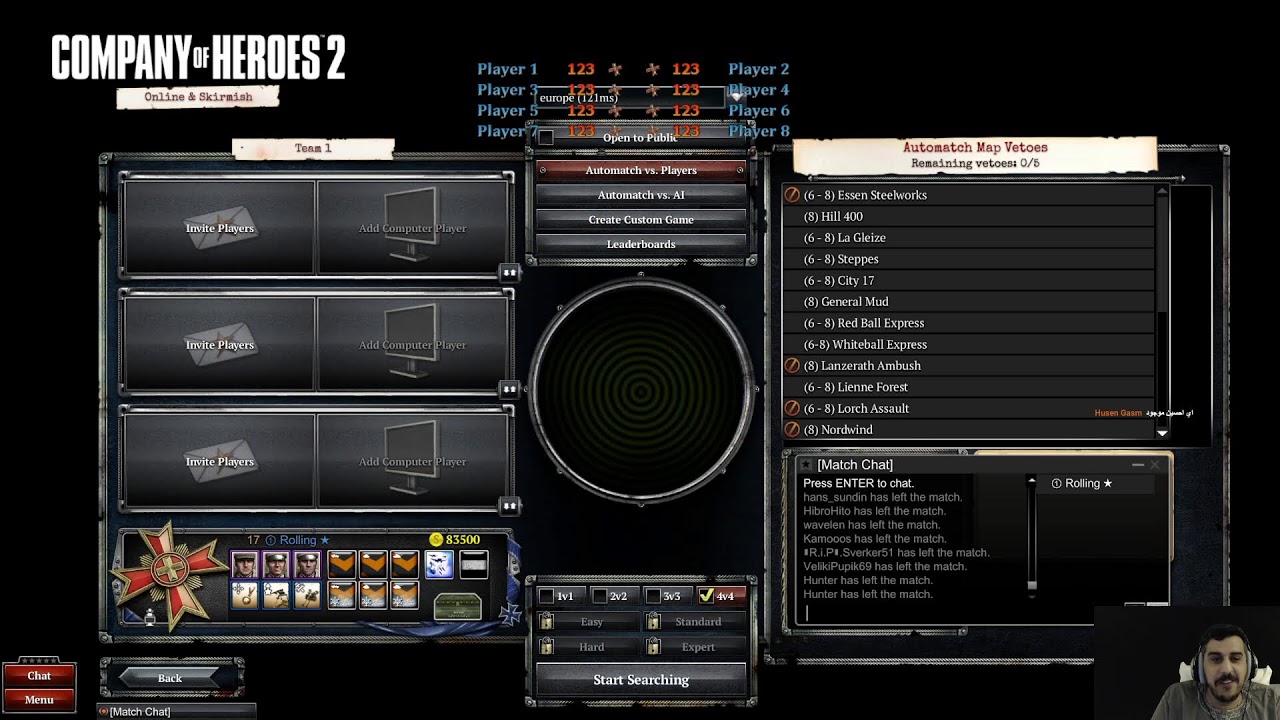Enable the 1v1 match size checkbox
The image size is (1280, 720).
click(x=546, y=596)
